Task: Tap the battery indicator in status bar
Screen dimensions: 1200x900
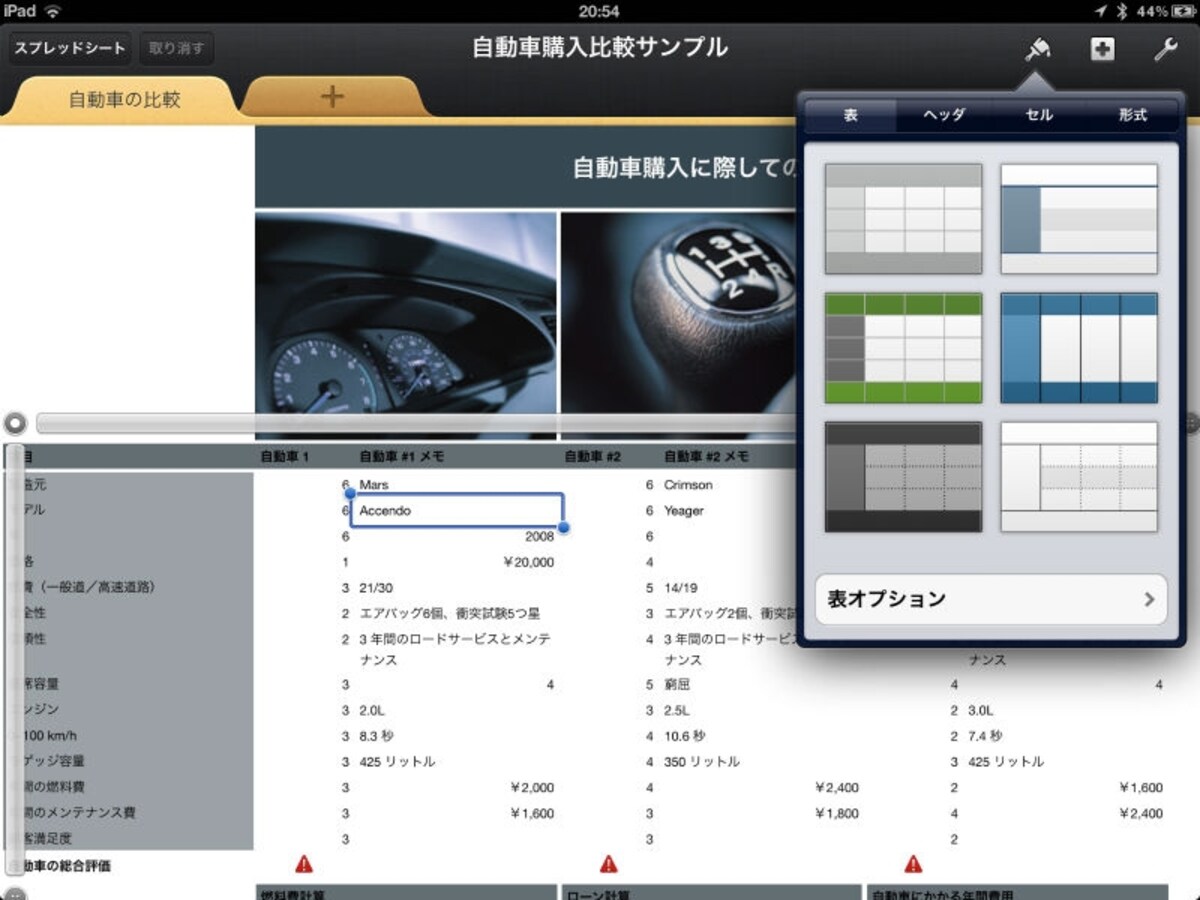Action: (x=1182, y=11)
